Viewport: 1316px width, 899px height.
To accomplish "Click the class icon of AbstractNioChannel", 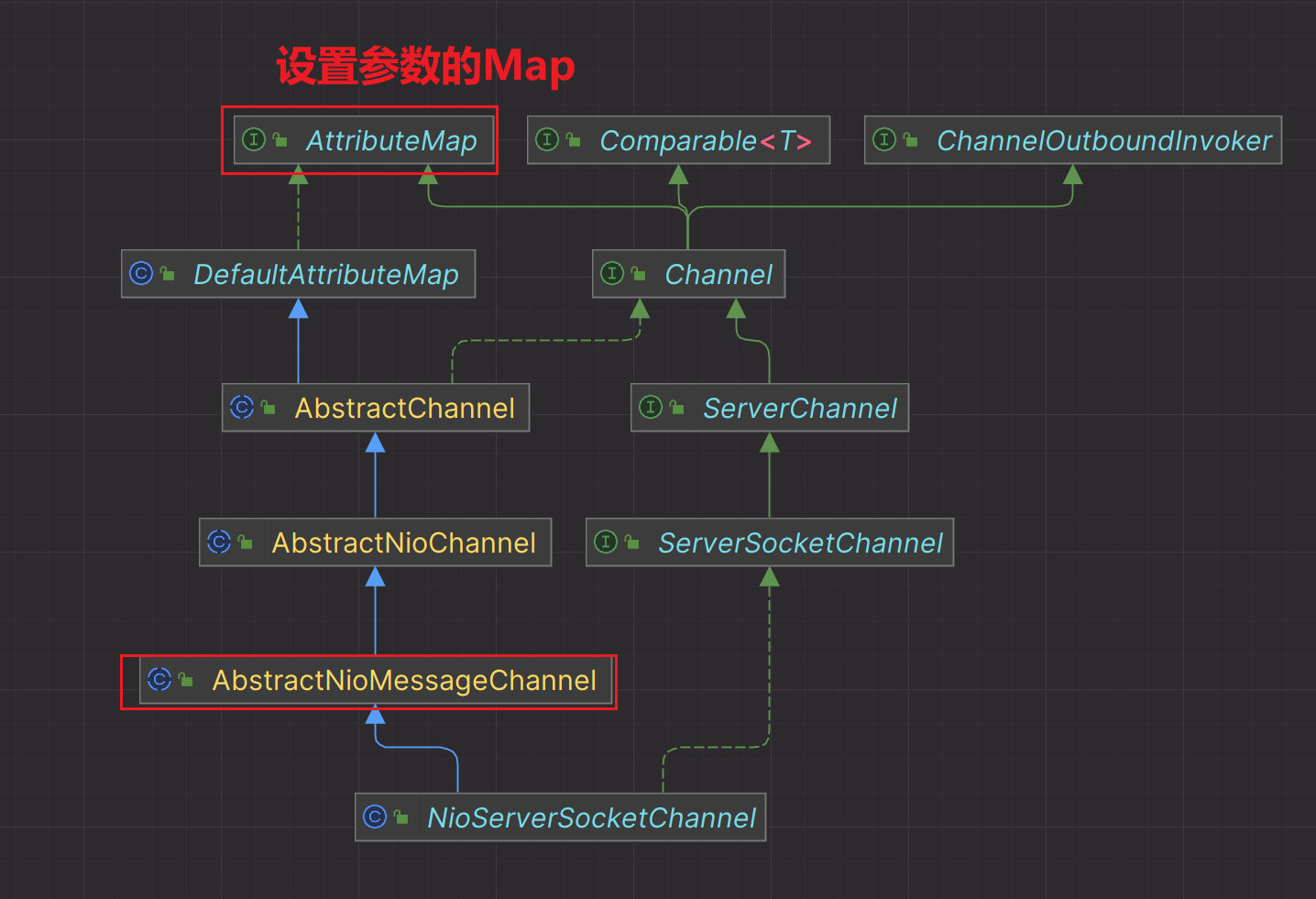I will click(x=220, y=543).
